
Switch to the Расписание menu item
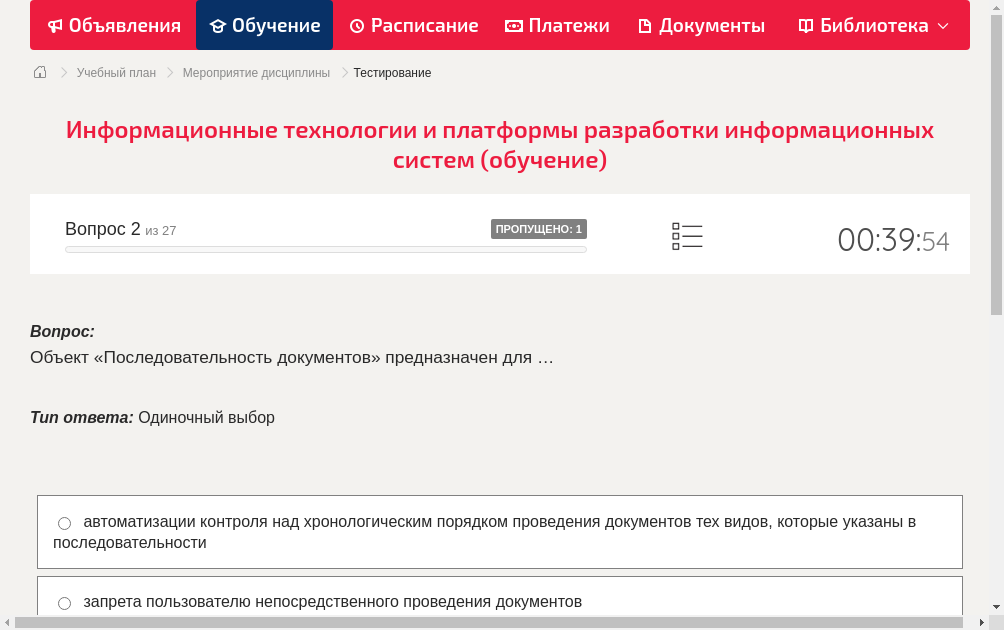414,25
